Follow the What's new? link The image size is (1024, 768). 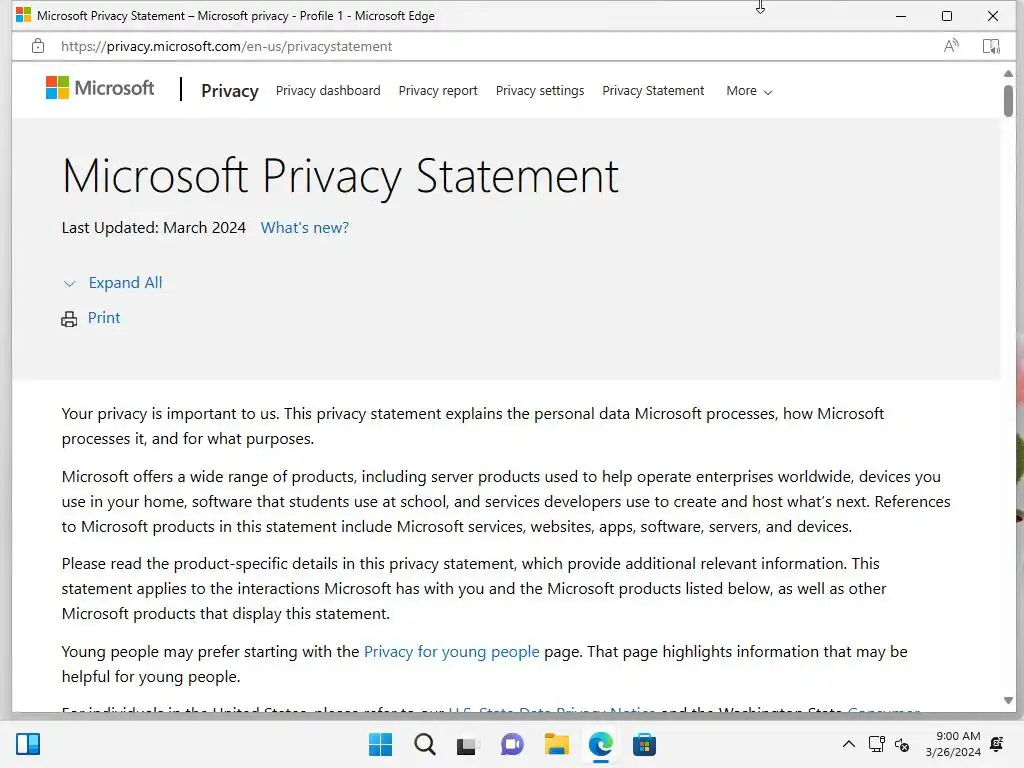pos(305,228)
